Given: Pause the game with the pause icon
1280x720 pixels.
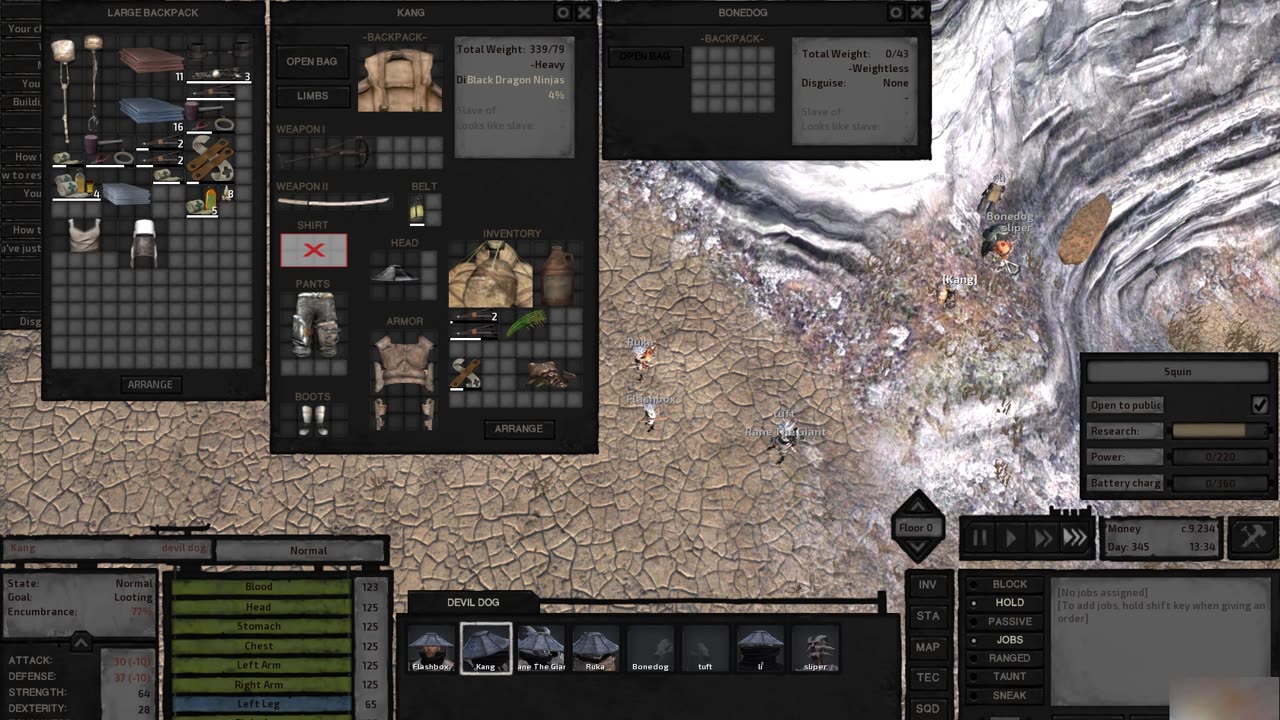Looking at the screenshot, I should pos(980,538).
